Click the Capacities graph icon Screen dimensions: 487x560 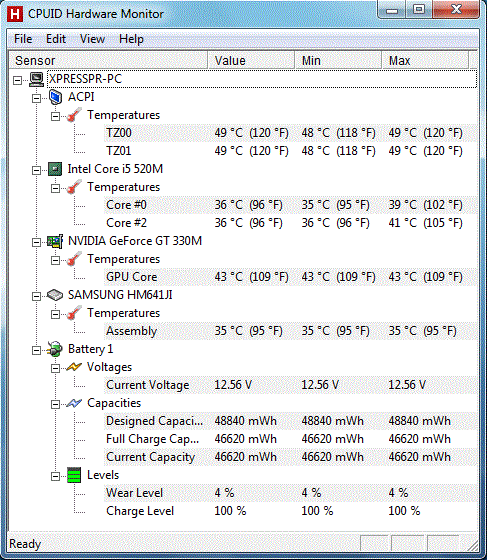74,403
